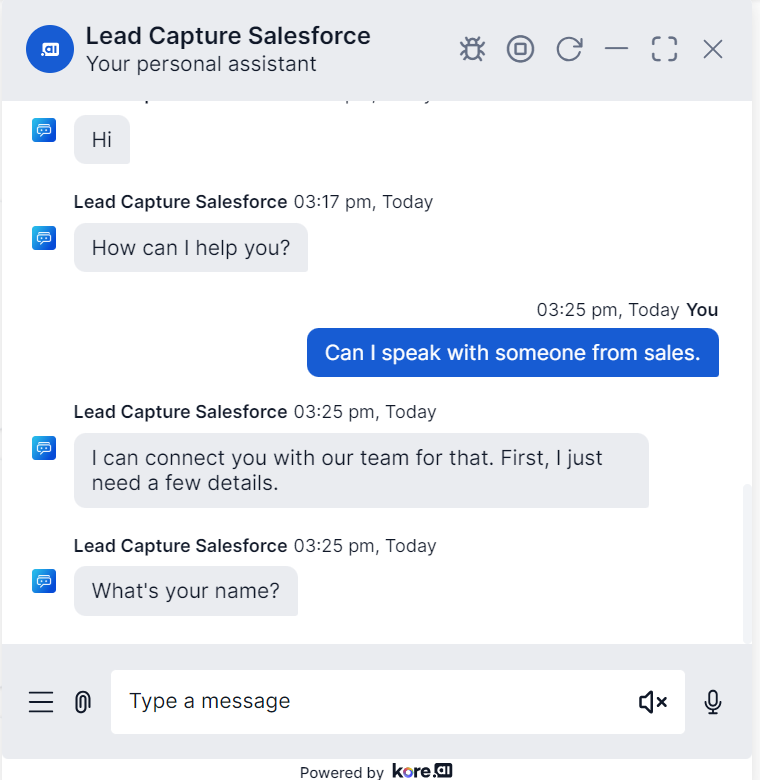This screenshot has width=760, height=780.
Task: Toggle the muted speaker icon
Action: 652,702
